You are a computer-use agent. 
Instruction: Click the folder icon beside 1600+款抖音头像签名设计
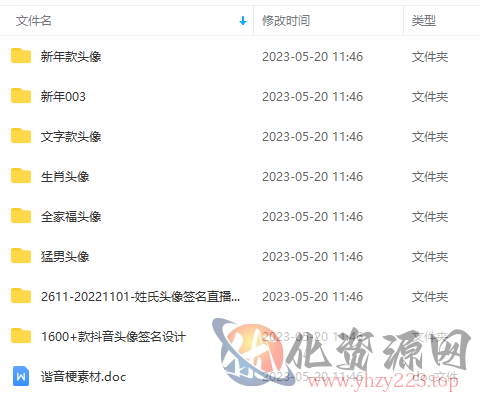pyautogui.click(x=21, y=336)
